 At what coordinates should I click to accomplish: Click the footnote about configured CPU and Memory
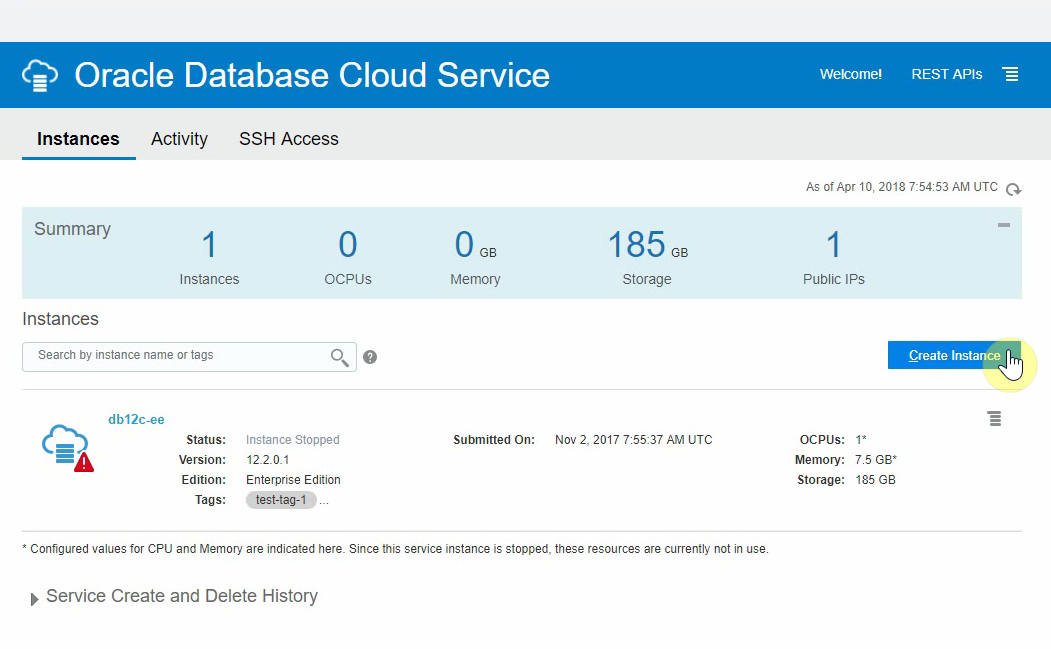coord(395,549)
